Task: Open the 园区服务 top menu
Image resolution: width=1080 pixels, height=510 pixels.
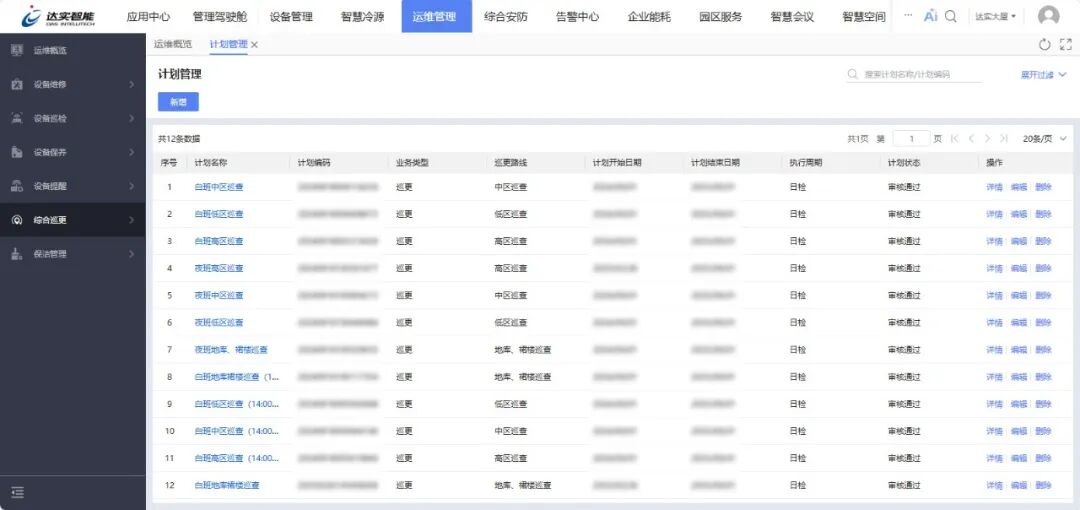Action: pyautogui.click(x=720, y=17)
